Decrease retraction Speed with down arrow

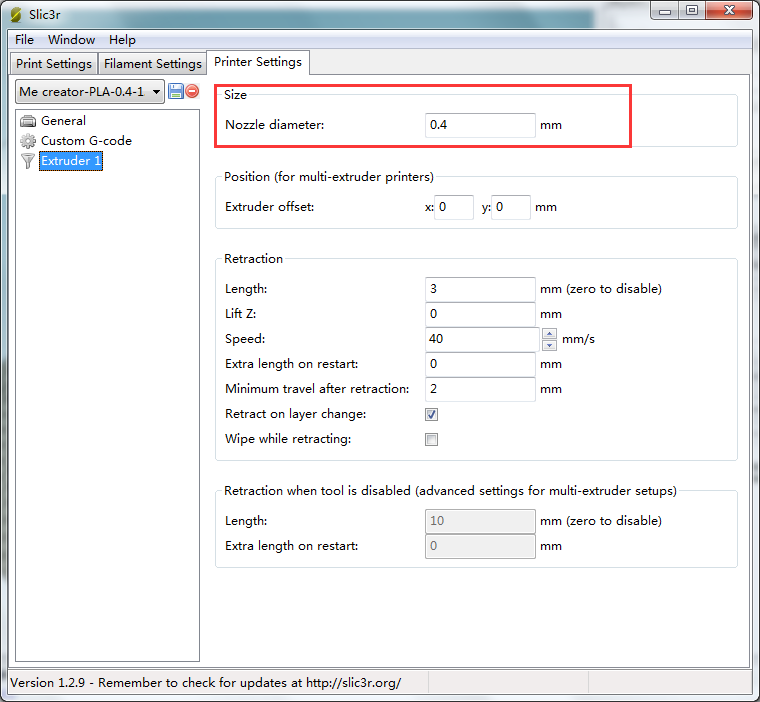[549, 345]
